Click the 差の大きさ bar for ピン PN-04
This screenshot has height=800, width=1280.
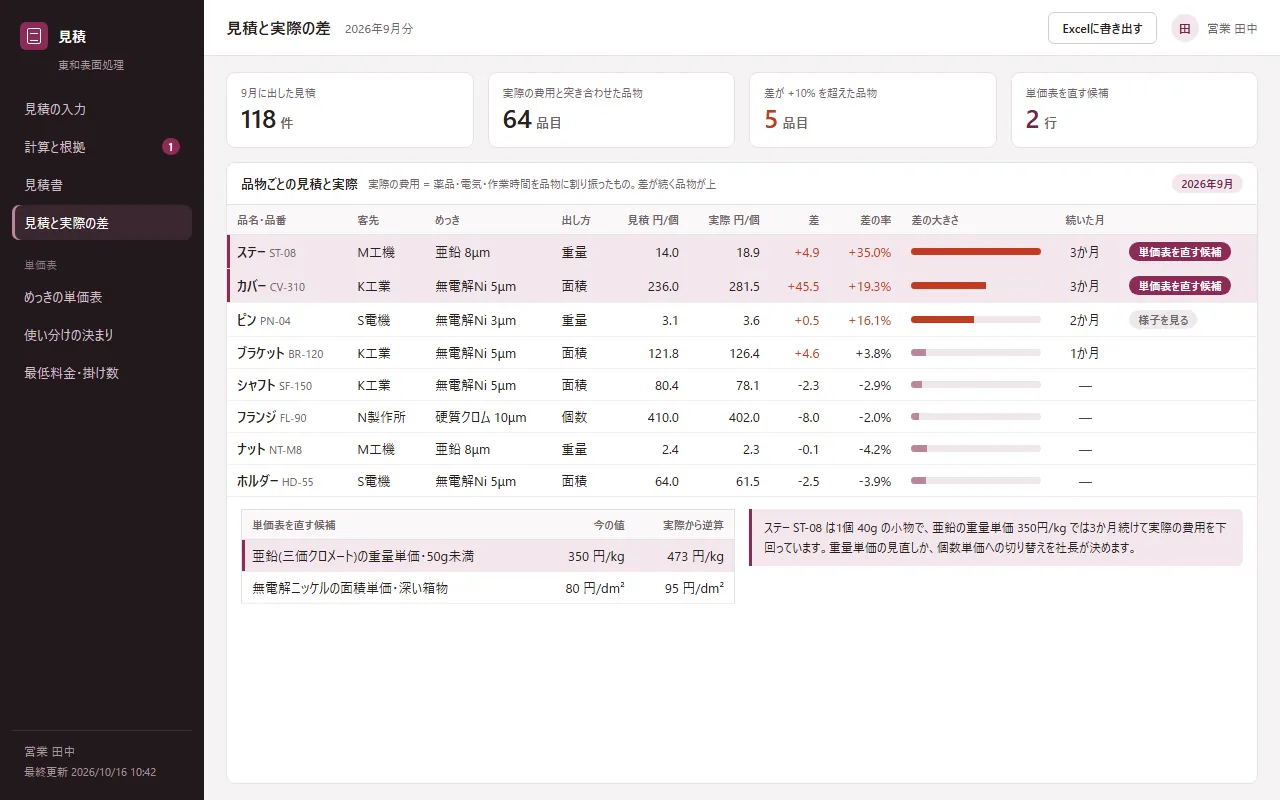pyautogui.click(x=976, y=320)
